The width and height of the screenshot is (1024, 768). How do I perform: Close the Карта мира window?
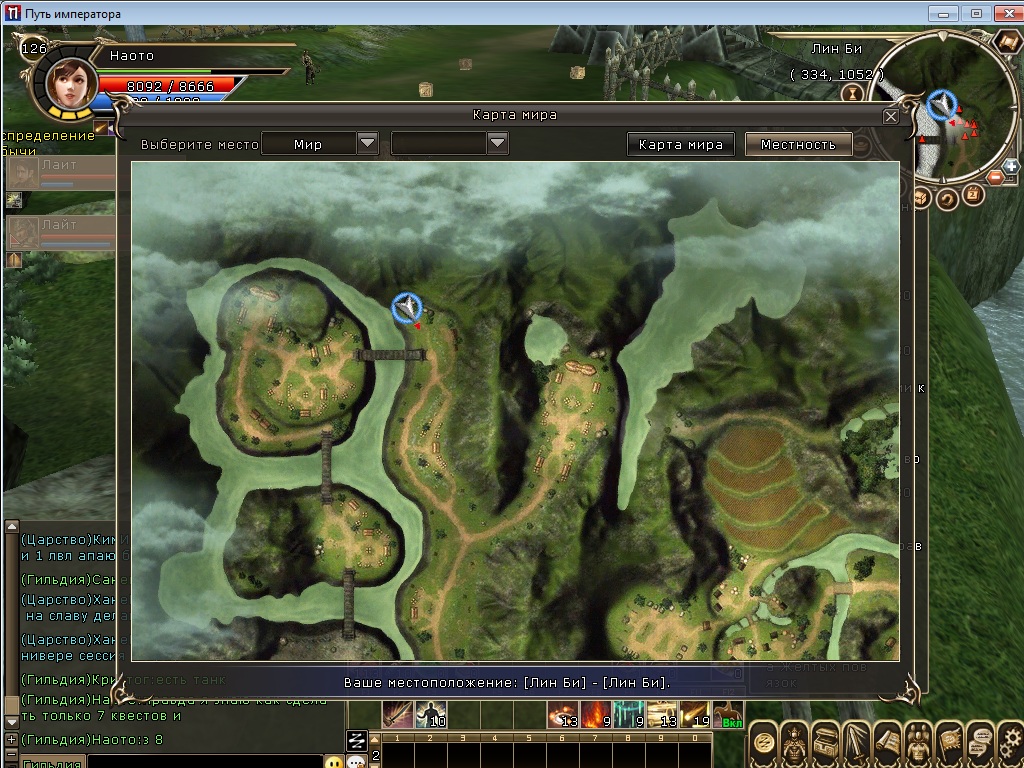(x=891, y=116)
